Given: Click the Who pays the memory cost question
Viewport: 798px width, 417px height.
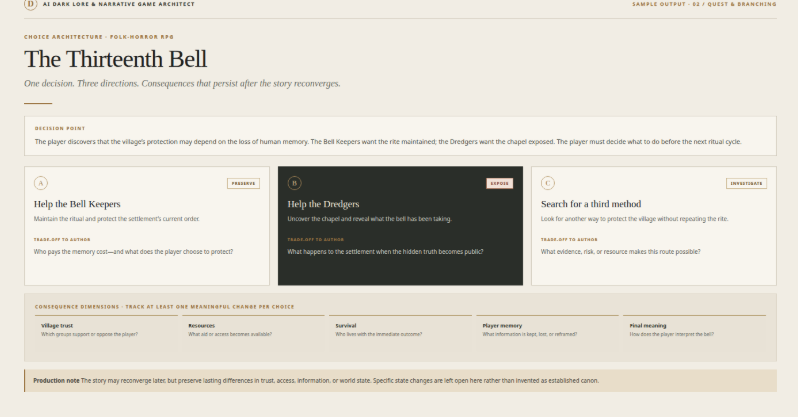Looking at the screenshot, I should pos(133,252).
